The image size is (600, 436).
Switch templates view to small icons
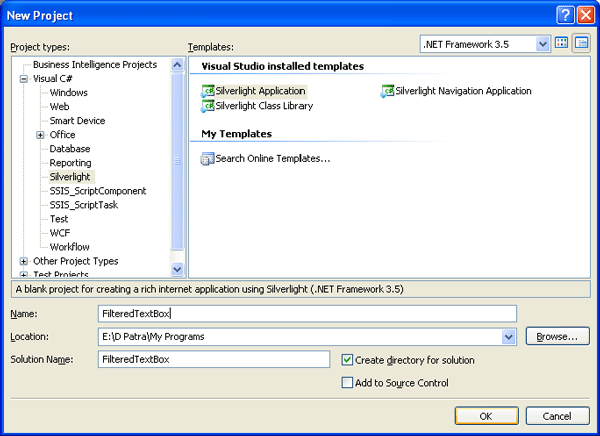[x=581, y=43]
